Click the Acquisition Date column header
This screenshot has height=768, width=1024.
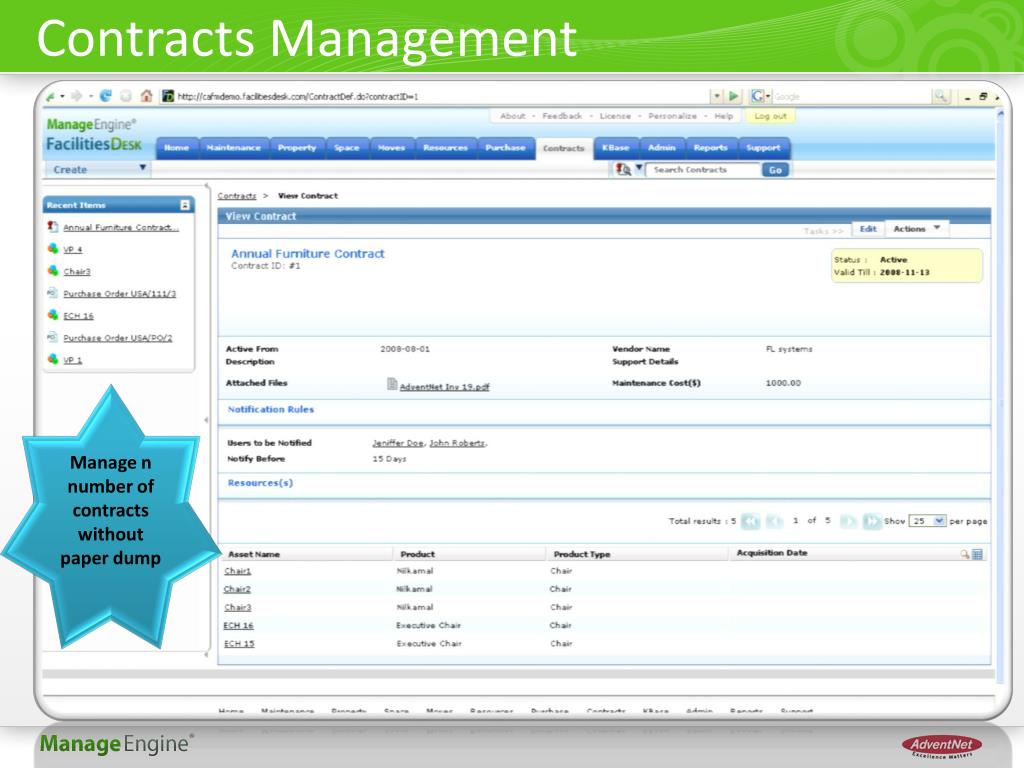[x=772, y=552]
